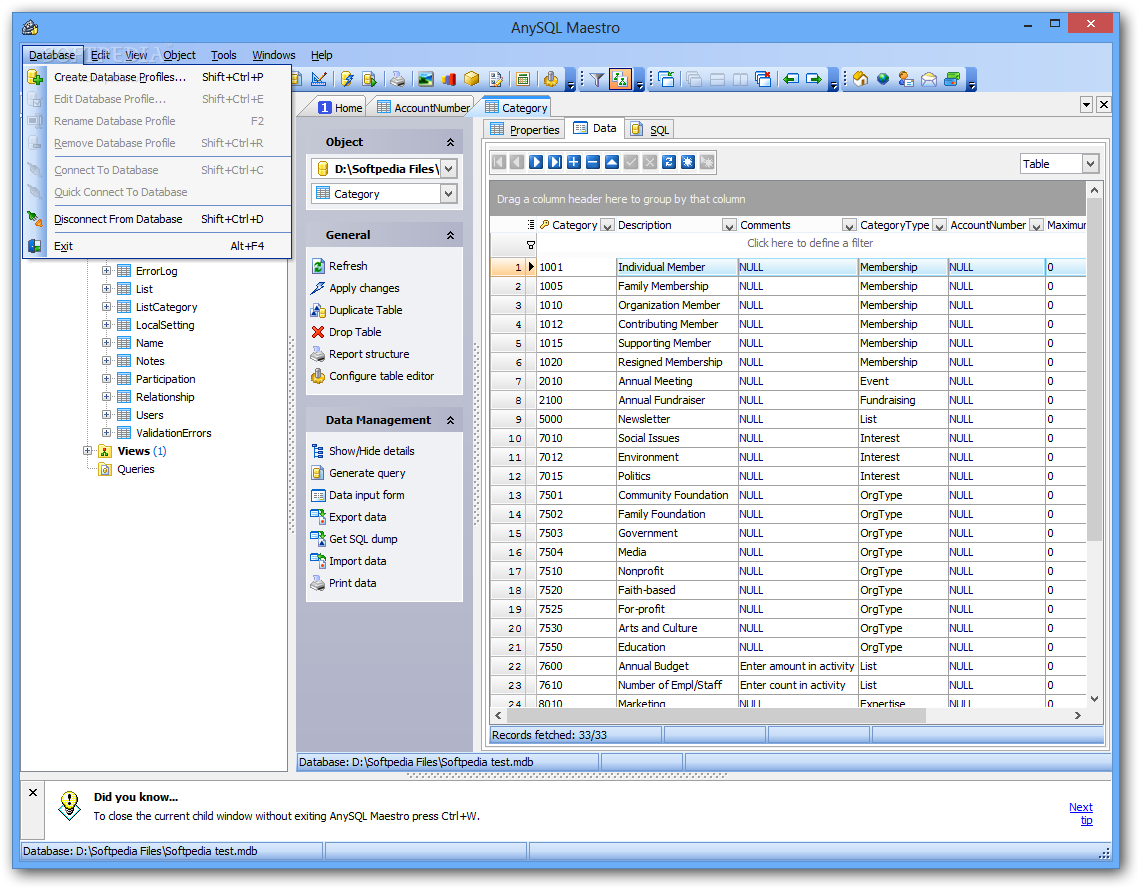Click the filter row funnel icon
Viewport: 1140px width, 889px height.
pos(531,245)
